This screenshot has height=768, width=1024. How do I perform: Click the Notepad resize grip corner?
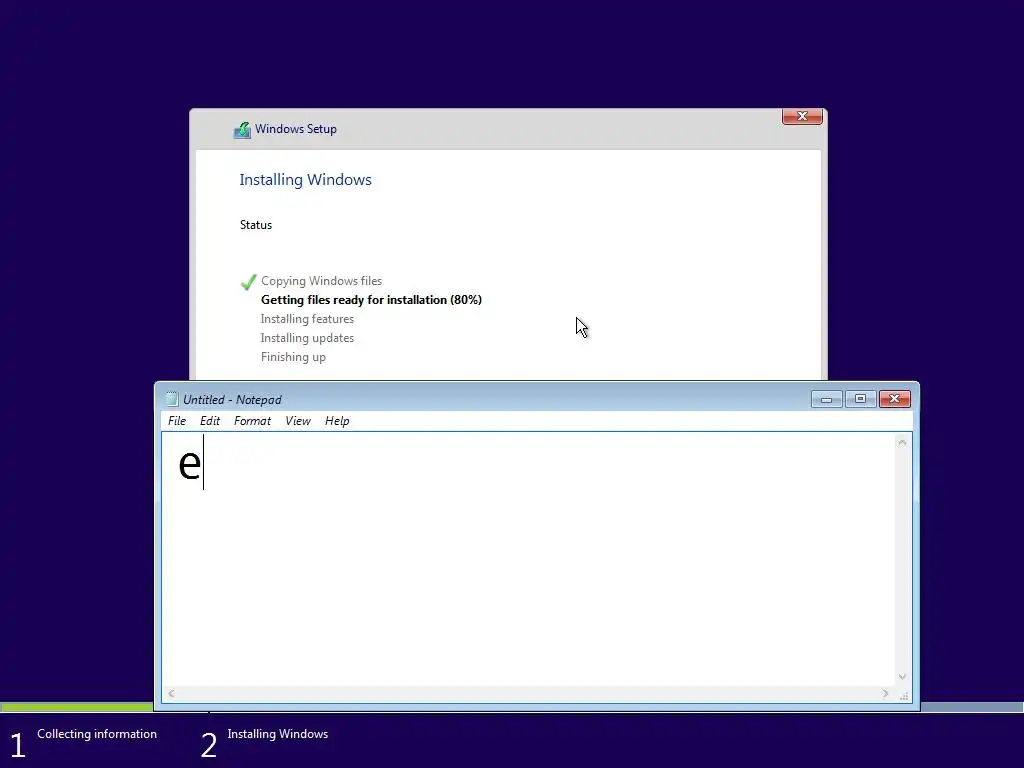click(904, 696)
